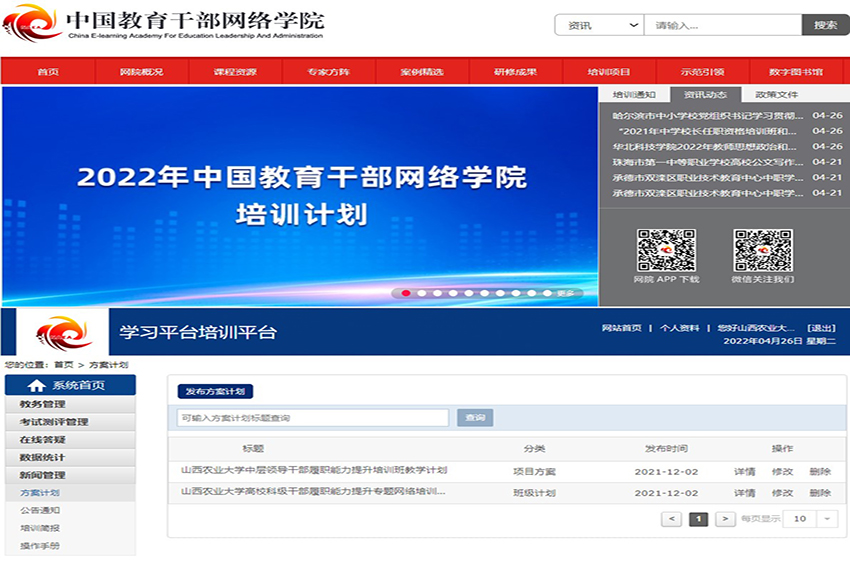
Task: Collapse the 新闻管理 sidebar section
Action: click(x=70, y=475)
